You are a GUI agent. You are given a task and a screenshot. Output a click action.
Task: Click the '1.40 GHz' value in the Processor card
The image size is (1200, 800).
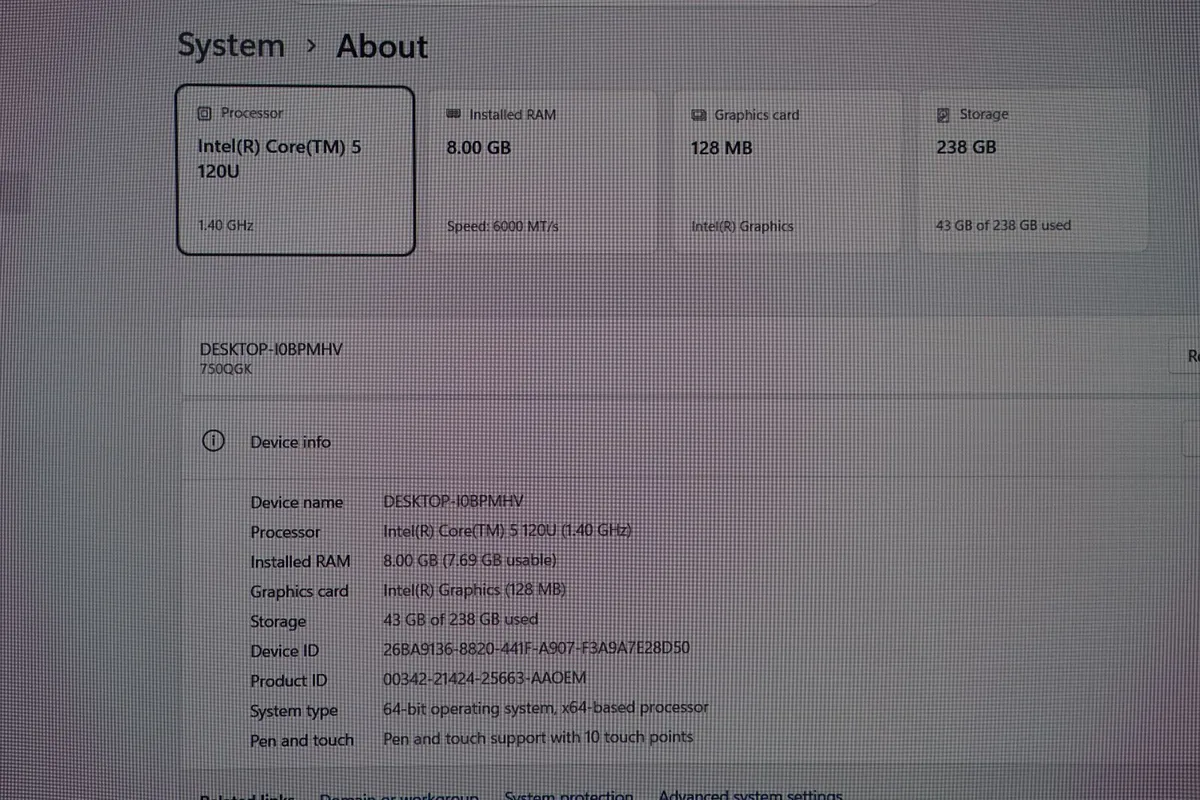(225, 225)
